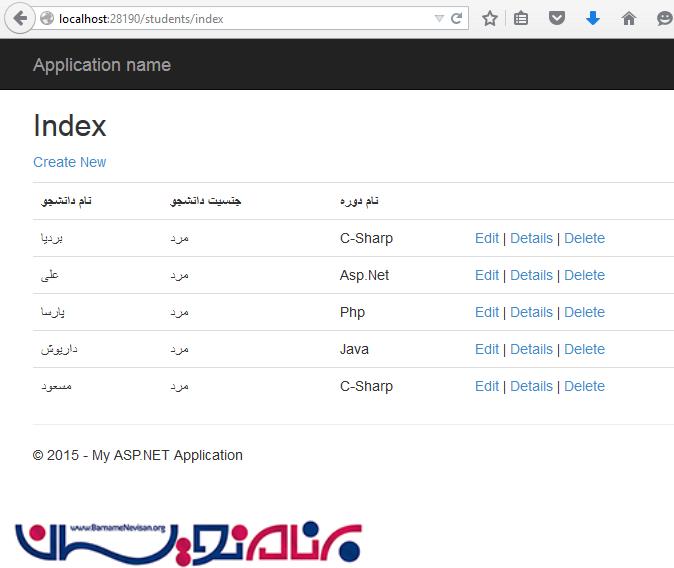Click the student name داریوش
Image resolution: width=674 pixels, height=568 pixels.
tap(59, 349)
